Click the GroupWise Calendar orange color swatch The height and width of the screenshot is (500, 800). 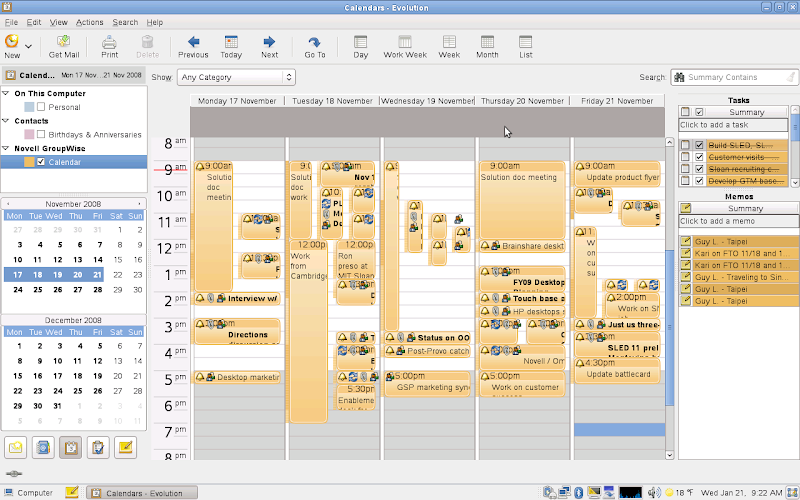coord(29,162)
